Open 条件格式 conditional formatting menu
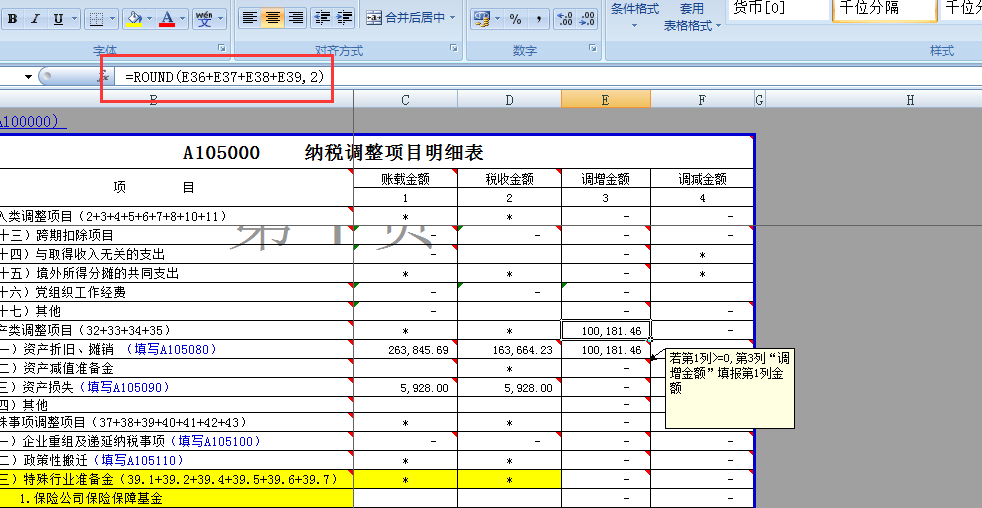 click(634, 16)
